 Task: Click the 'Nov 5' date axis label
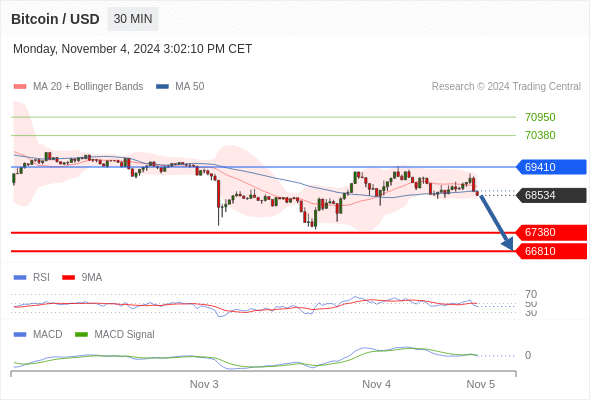click(x=481, y=384)
